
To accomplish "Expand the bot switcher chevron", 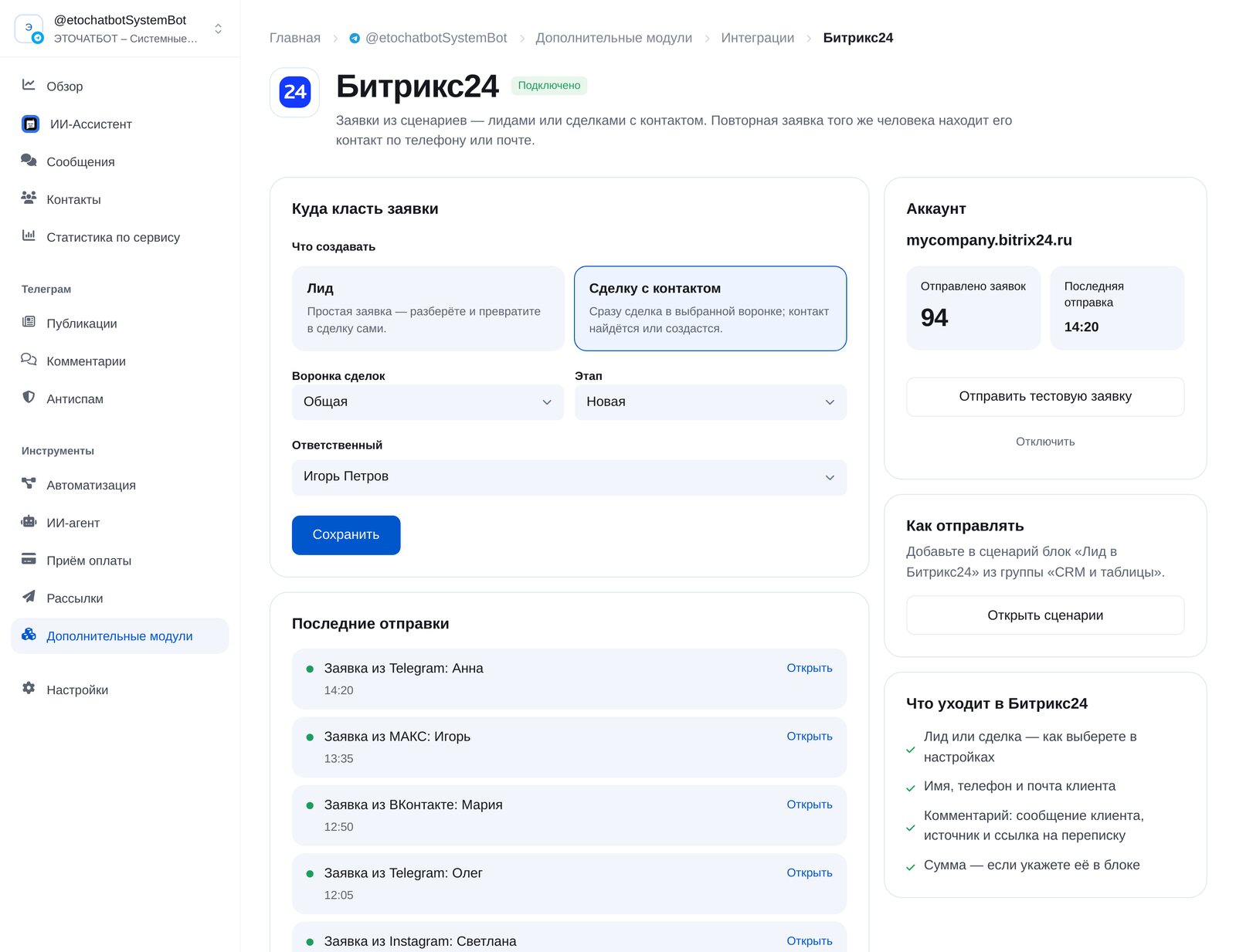I will pyautogui.click(x=219, y=29).
